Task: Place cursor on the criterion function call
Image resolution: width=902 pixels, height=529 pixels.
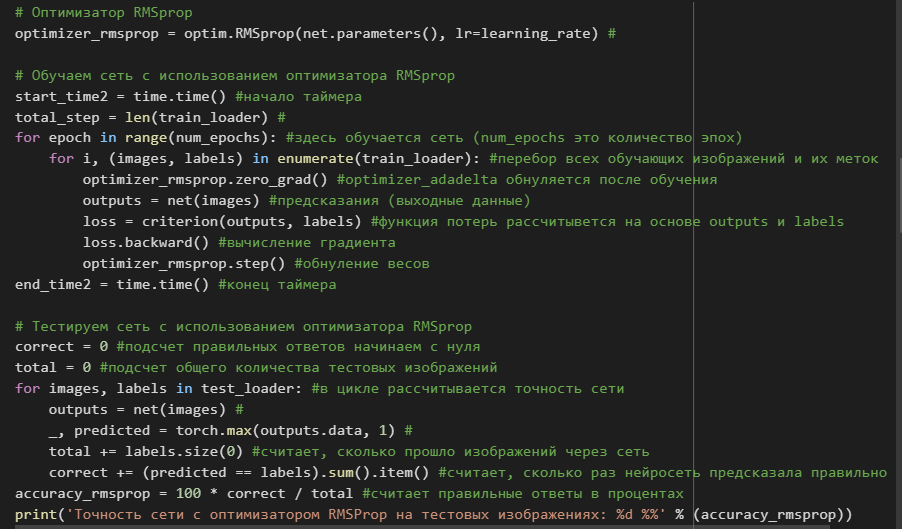Action: pos(180,221)
